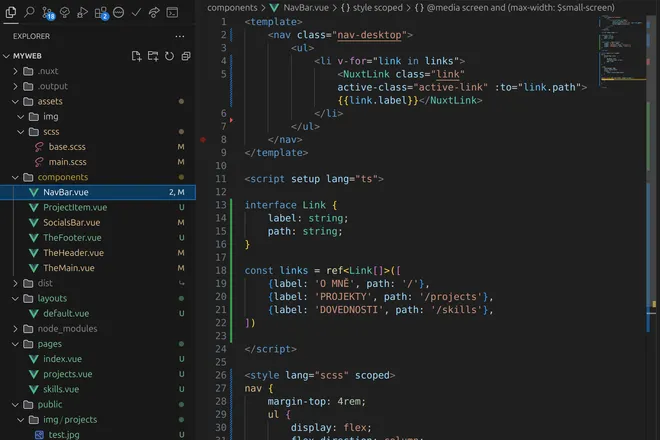Collapse the components folder
The image size is (660, 440).
tap(62, 177)
